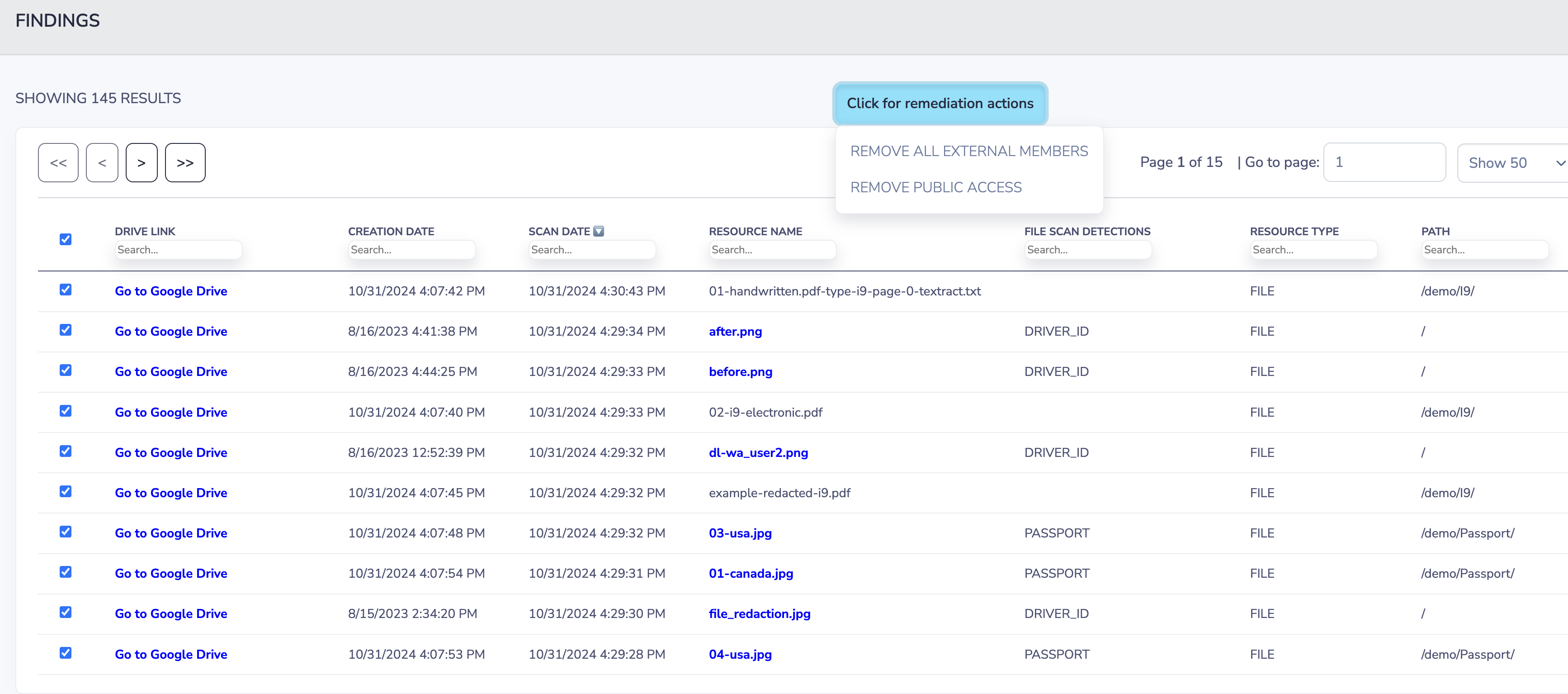Uncheck the select-all checkbox in the table header

pos(66,239)
